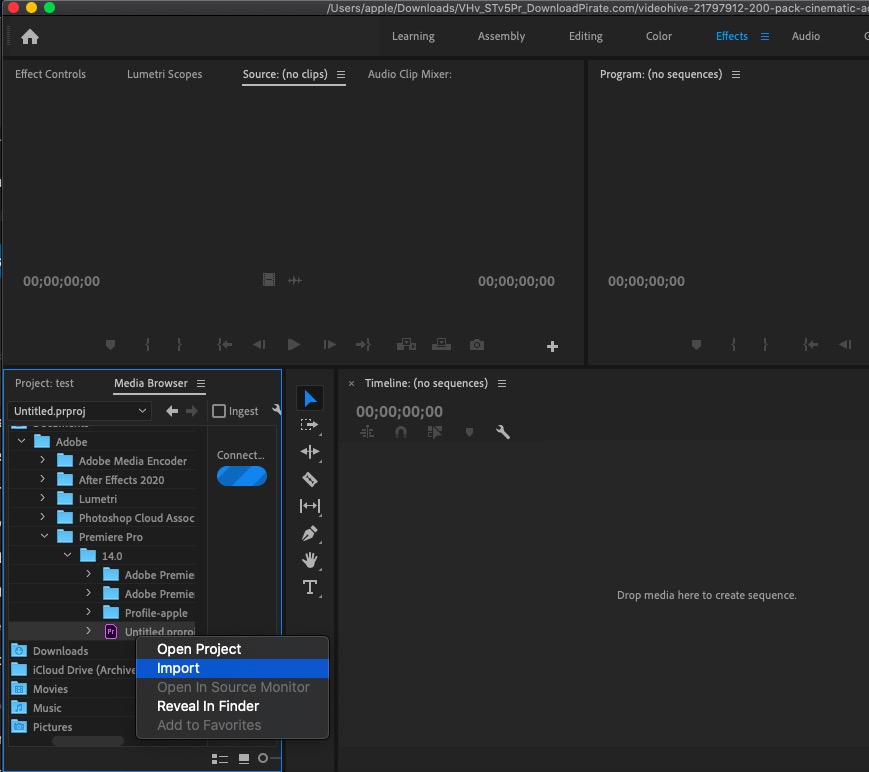Expand the Photoshop Cloud Assoc folder
Screen dimensions: 869x772
click(43, 517)
